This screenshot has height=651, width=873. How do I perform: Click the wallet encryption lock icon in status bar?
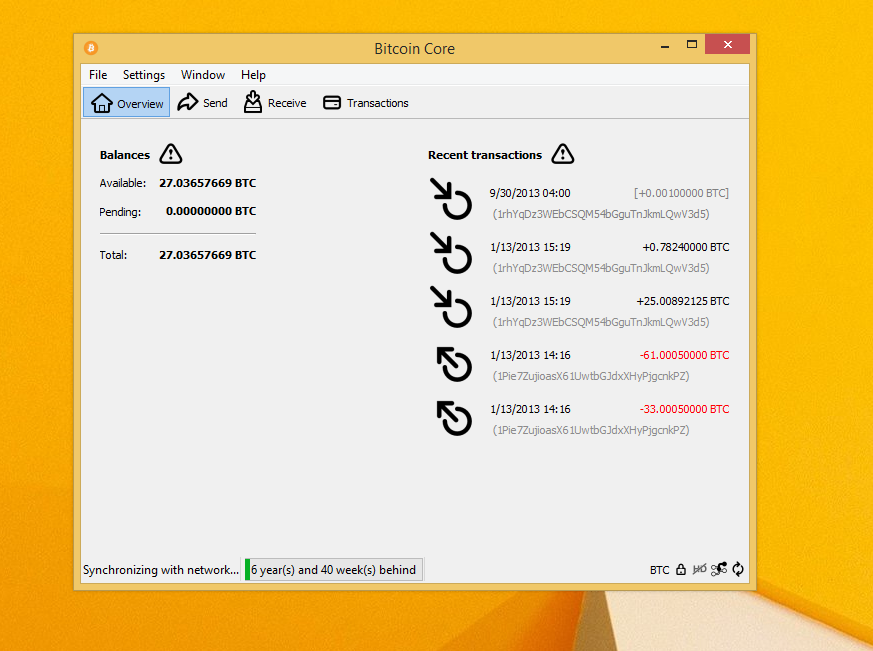click(x=681, y=569)
